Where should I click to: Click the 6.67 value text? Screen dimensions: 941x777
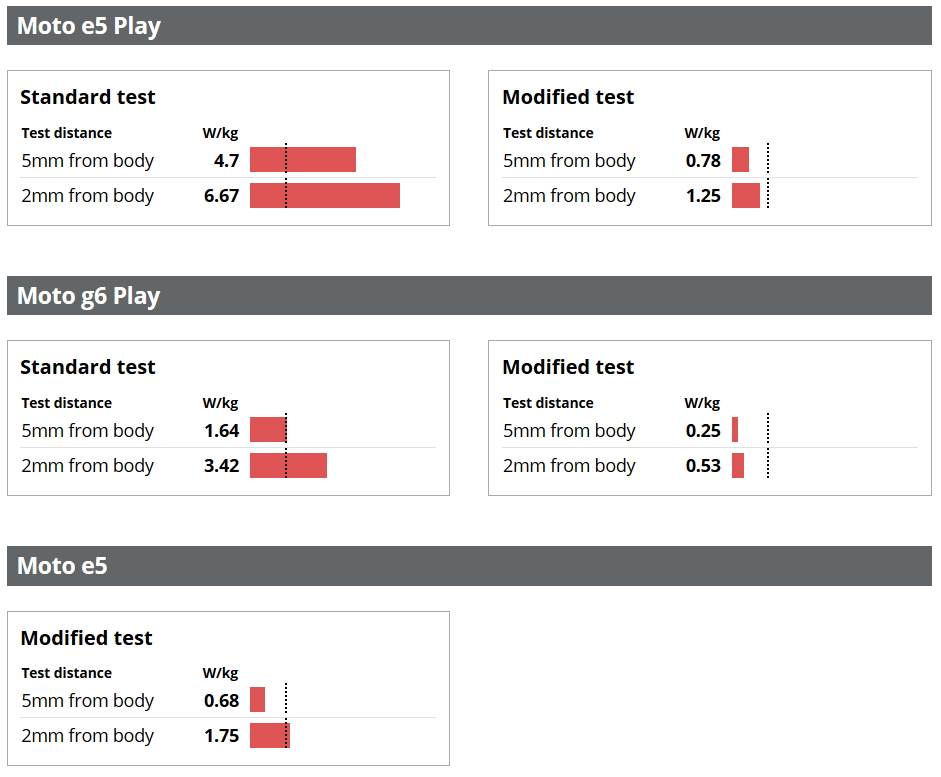point(221,196)
